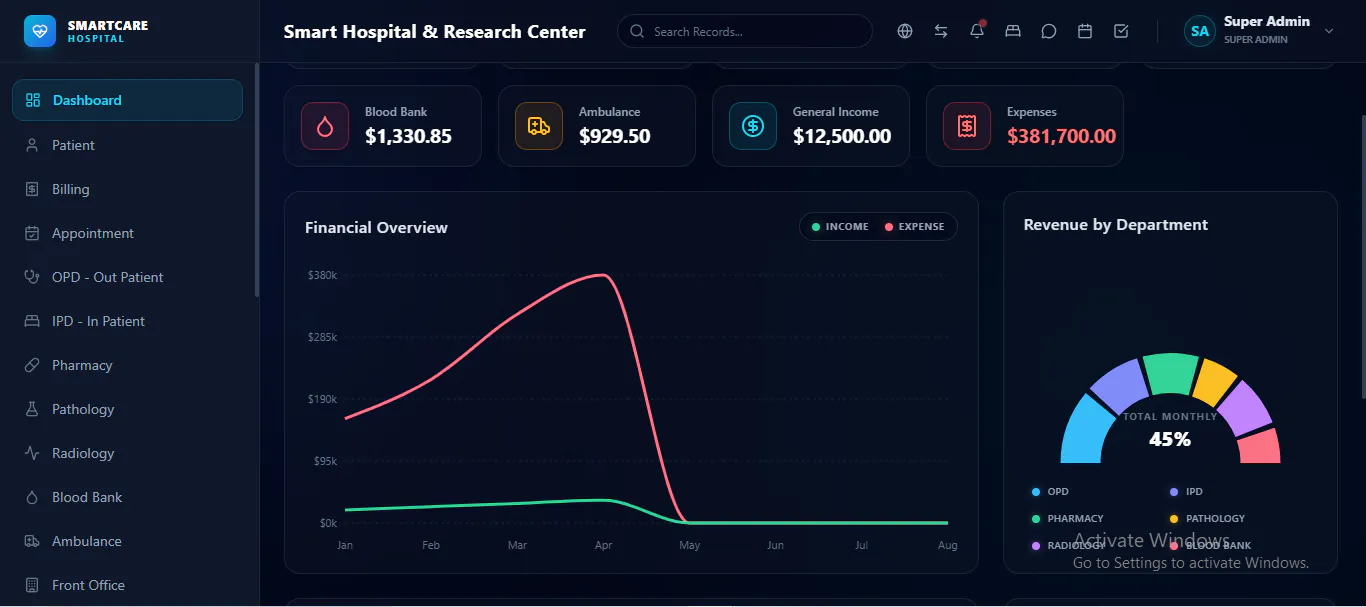The height and width of the screenshot is (607, 1366).
Task: Go to the Billing menu label
Action: coord(71,189)
